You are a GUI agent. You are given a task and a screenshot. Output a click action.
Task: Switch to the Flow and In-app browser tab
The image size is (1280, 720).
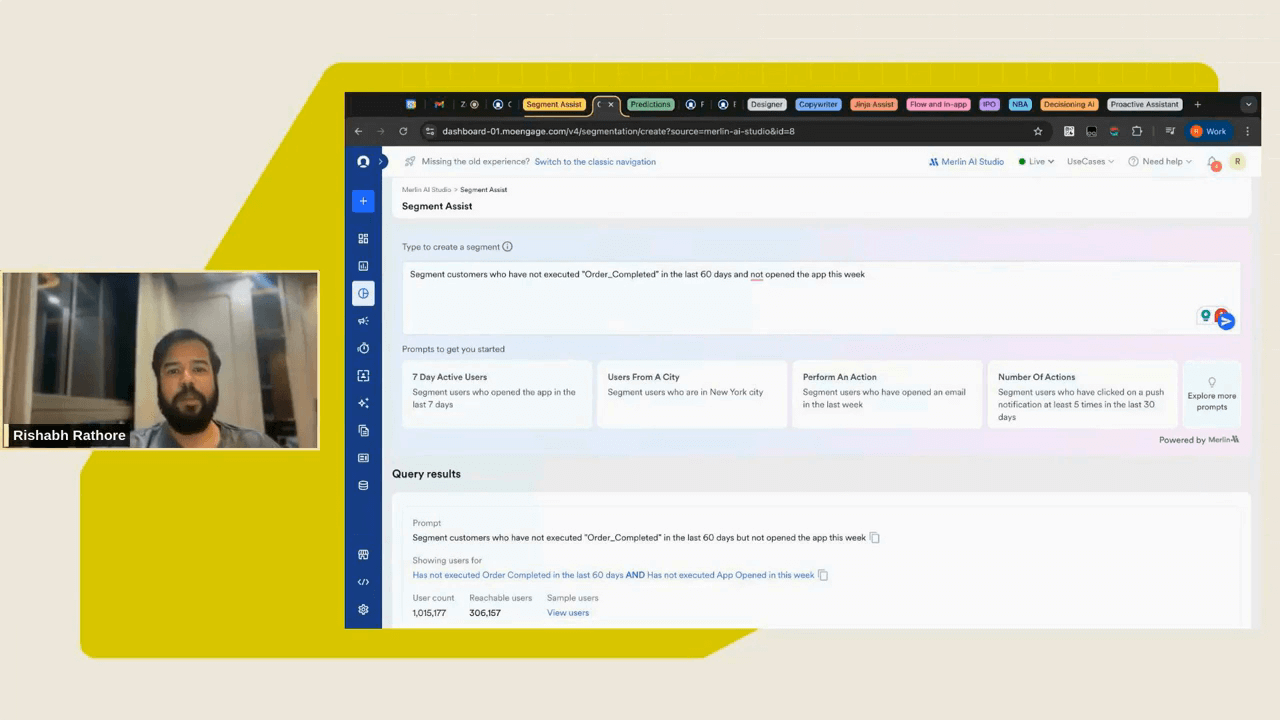click(x=938, y=104)
